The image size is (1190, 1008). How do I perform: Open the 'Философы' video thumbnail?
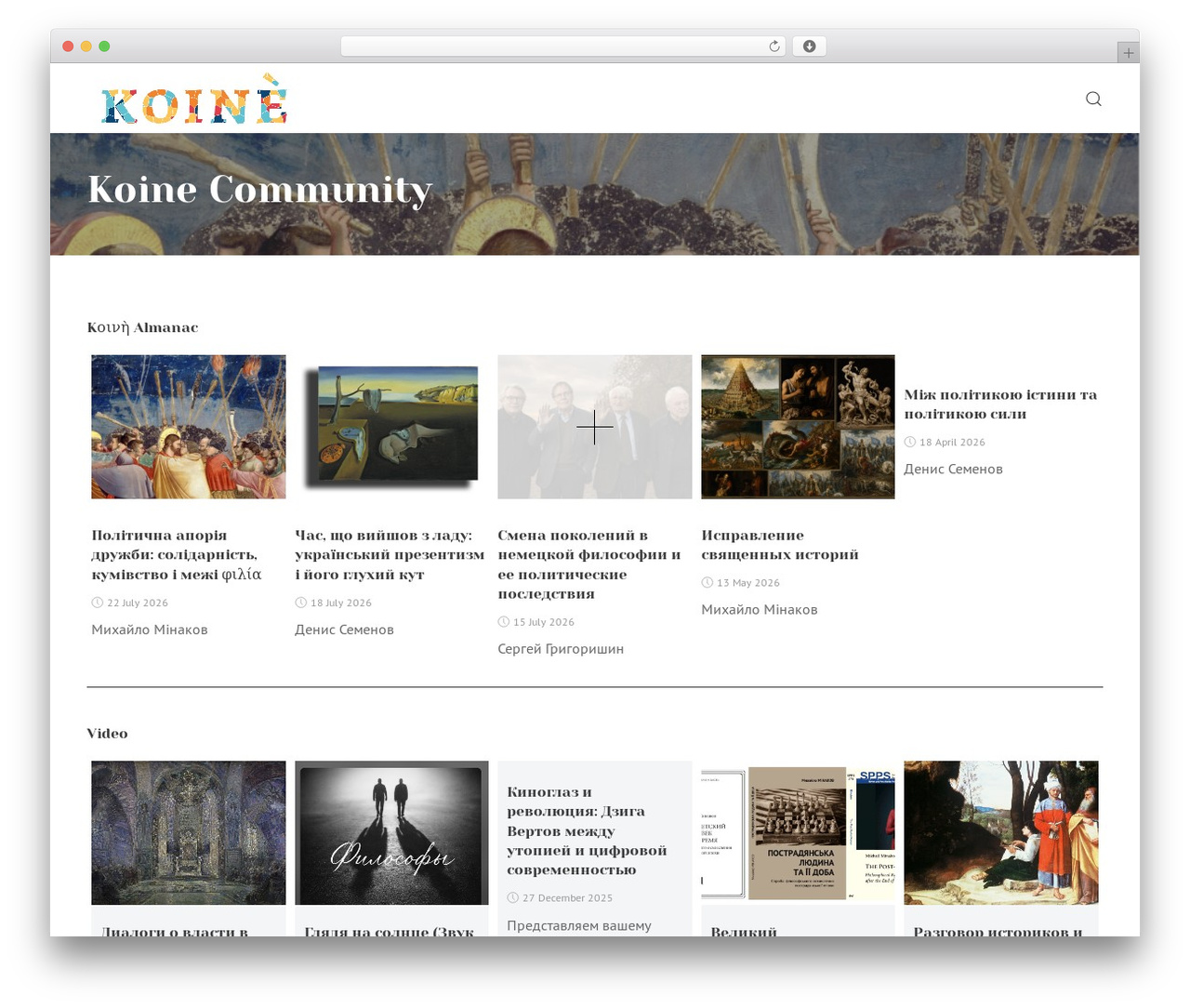(x=391, y=833)
